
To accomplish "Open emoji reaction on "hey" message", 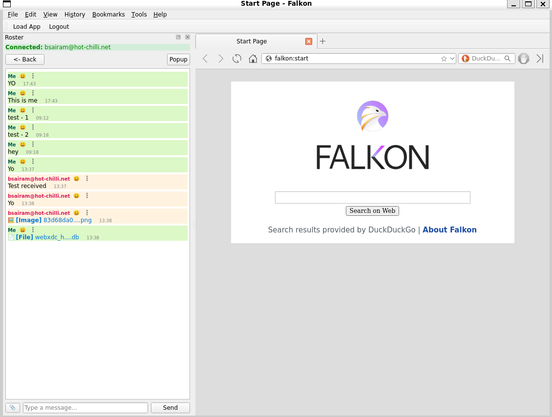I will point(23,145).
